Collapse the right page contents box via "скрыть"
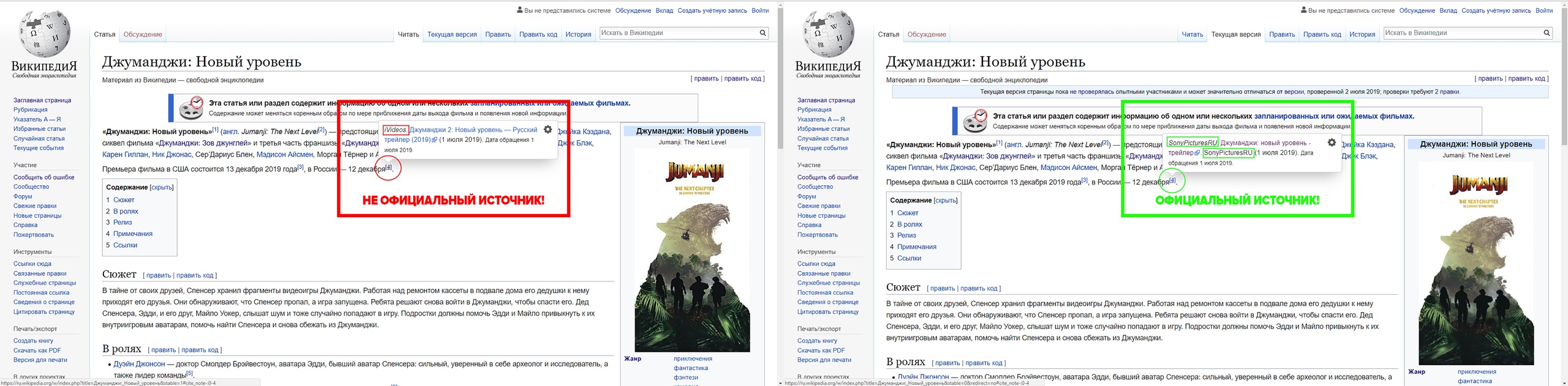1568x386 pixels. coord(946,201)
